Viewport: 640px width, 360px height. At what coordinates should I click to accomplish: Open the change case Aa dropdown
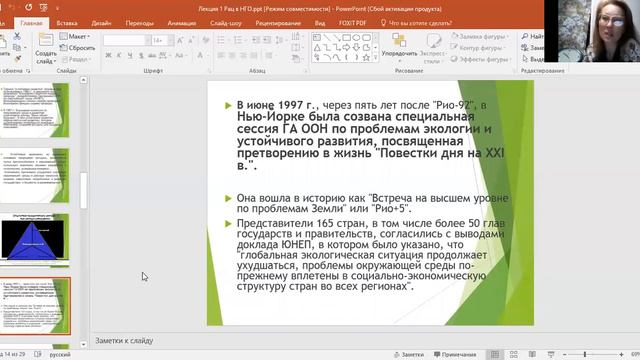(x=180, y=55)
